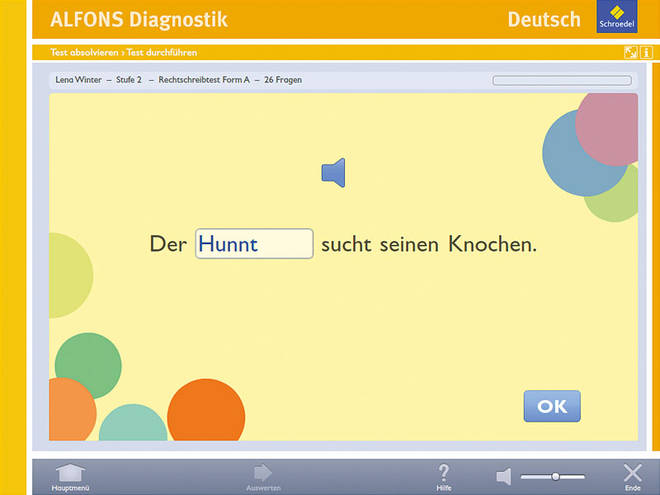Click the word input field containing Hunnt
Viewport: 660px width, 495px height.
254,244
